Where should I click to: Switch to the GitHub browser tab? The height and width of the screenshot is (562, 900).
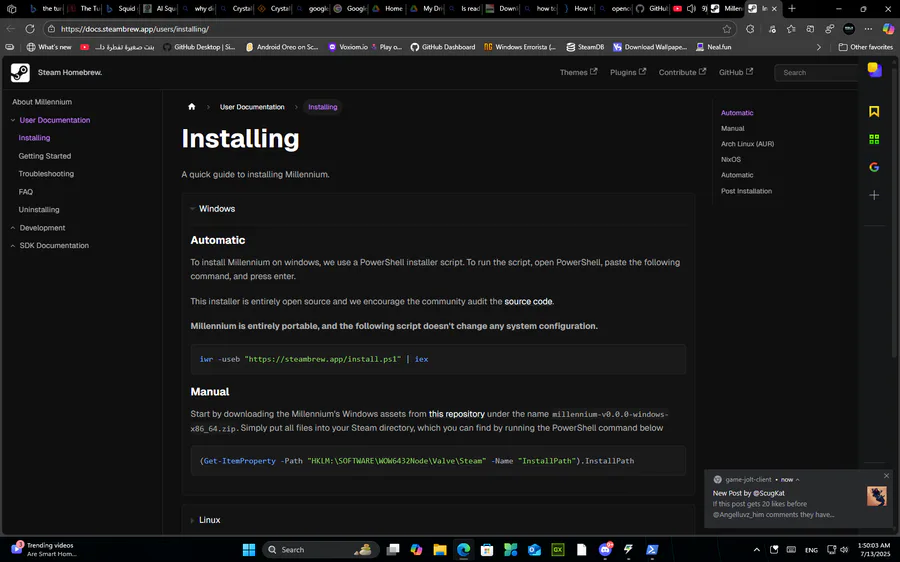[x=651, y=9]
